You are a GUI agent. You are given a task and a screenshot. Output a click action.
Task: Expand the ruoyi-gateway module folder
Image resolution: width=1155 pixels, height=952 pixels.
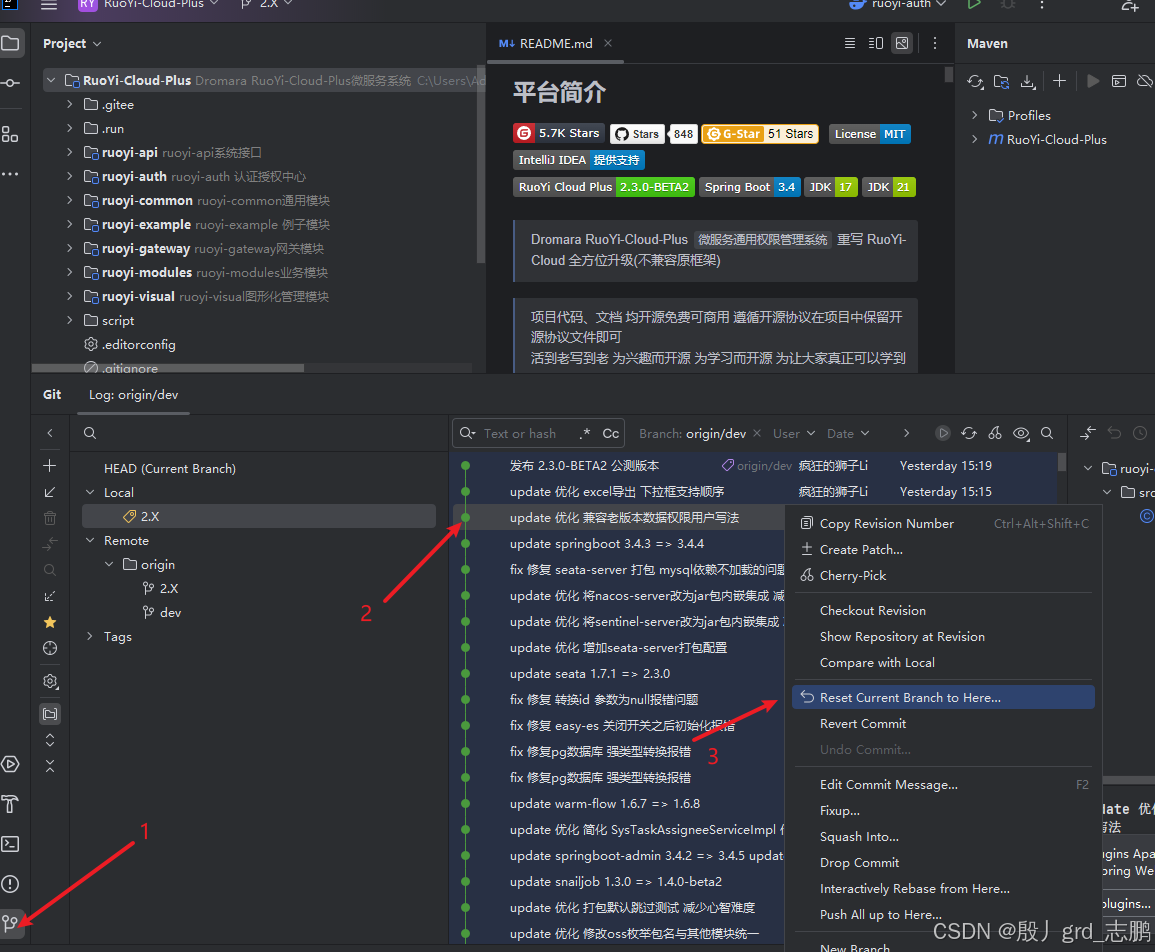[x=70, y=248]
